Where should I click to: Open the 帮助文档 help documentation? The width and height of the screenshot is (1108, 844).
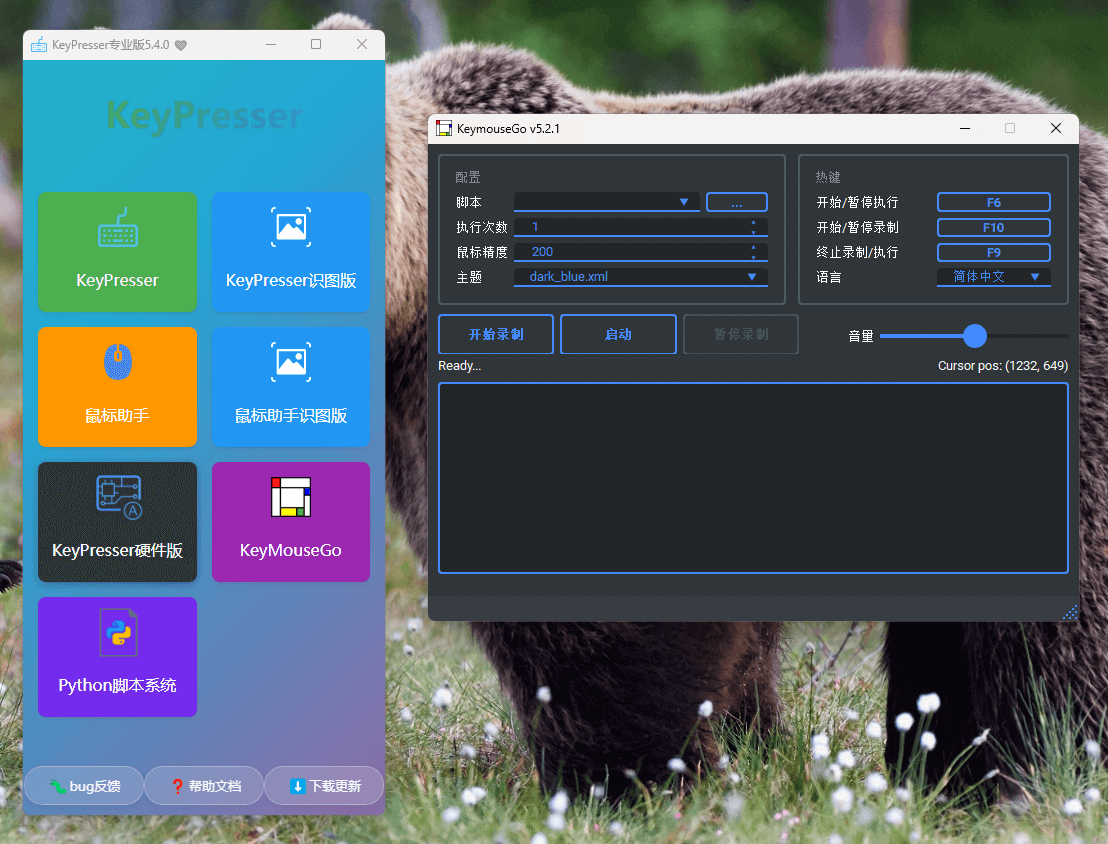(x=204, y=785)
